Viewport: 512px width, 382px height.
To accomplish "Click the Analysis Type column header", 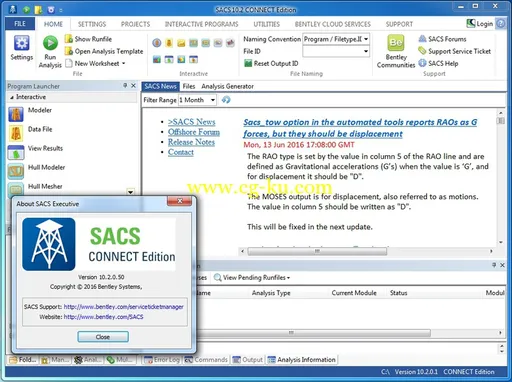I will 271,293.
